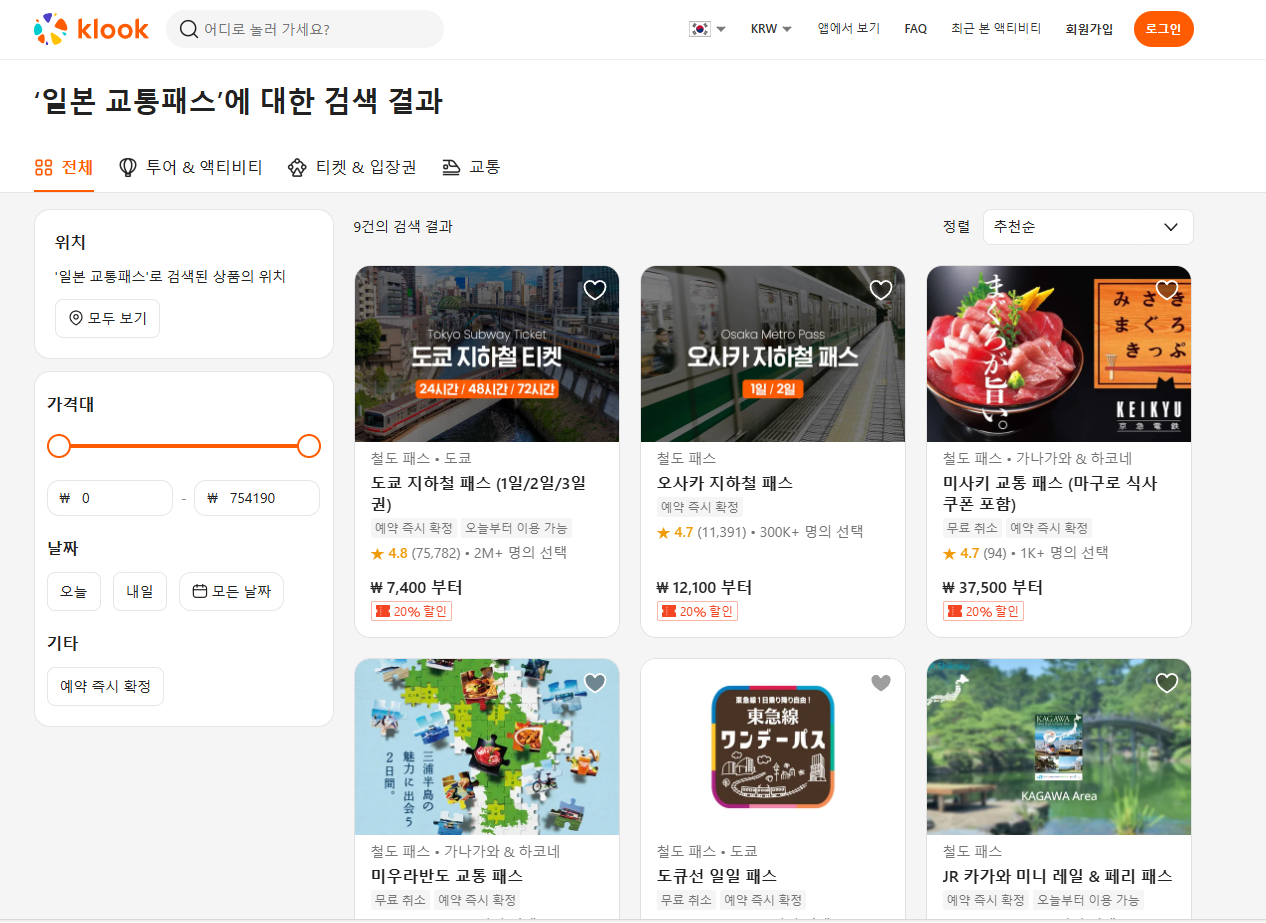Image resolution: width=1266 pixels, height=923 pixels.
Task: Click the '₩ 7,400 부터' price text
Action: (417, 587)
